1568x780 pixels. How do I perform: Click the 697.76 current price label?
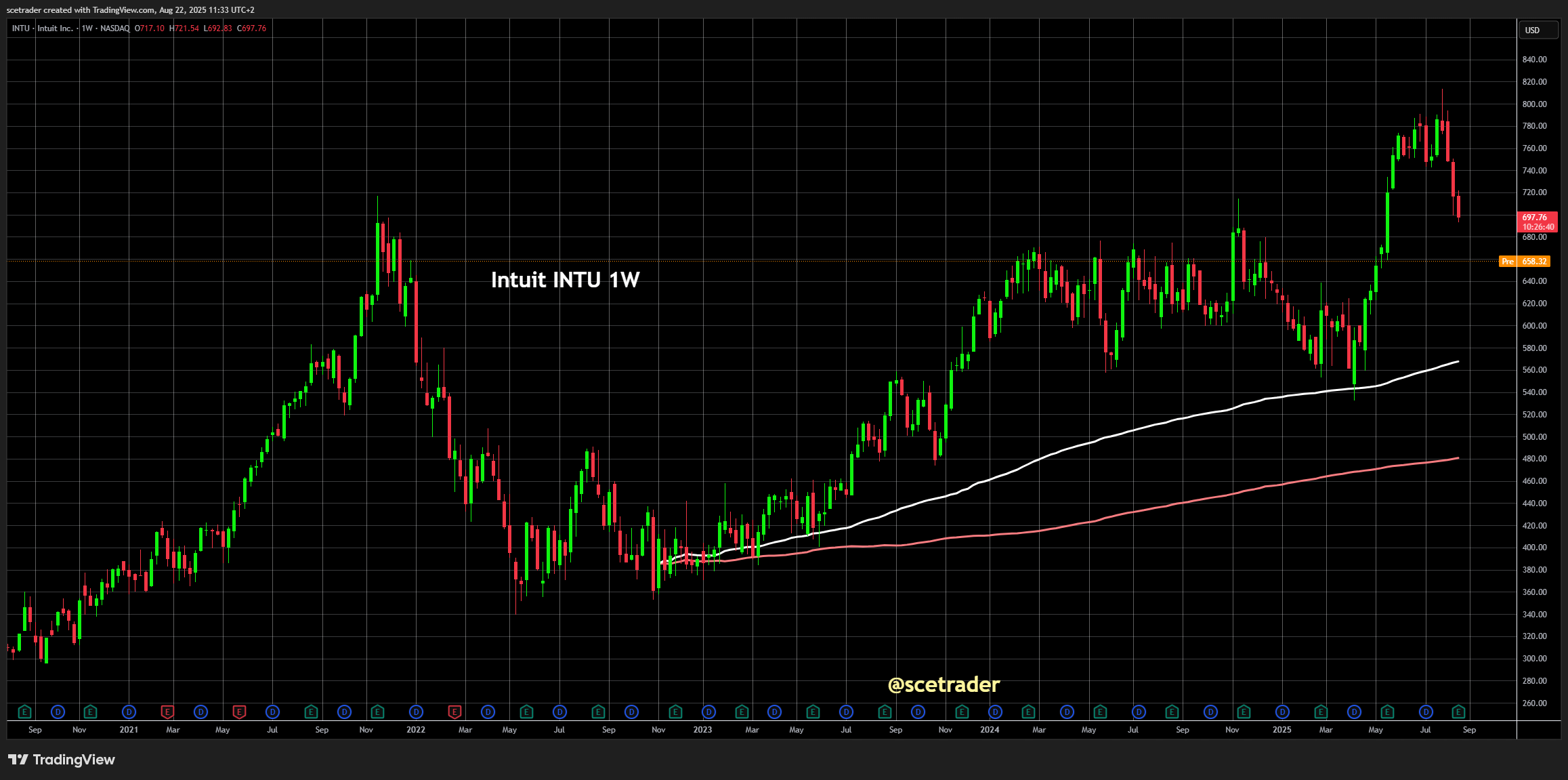click(1538, 222)
